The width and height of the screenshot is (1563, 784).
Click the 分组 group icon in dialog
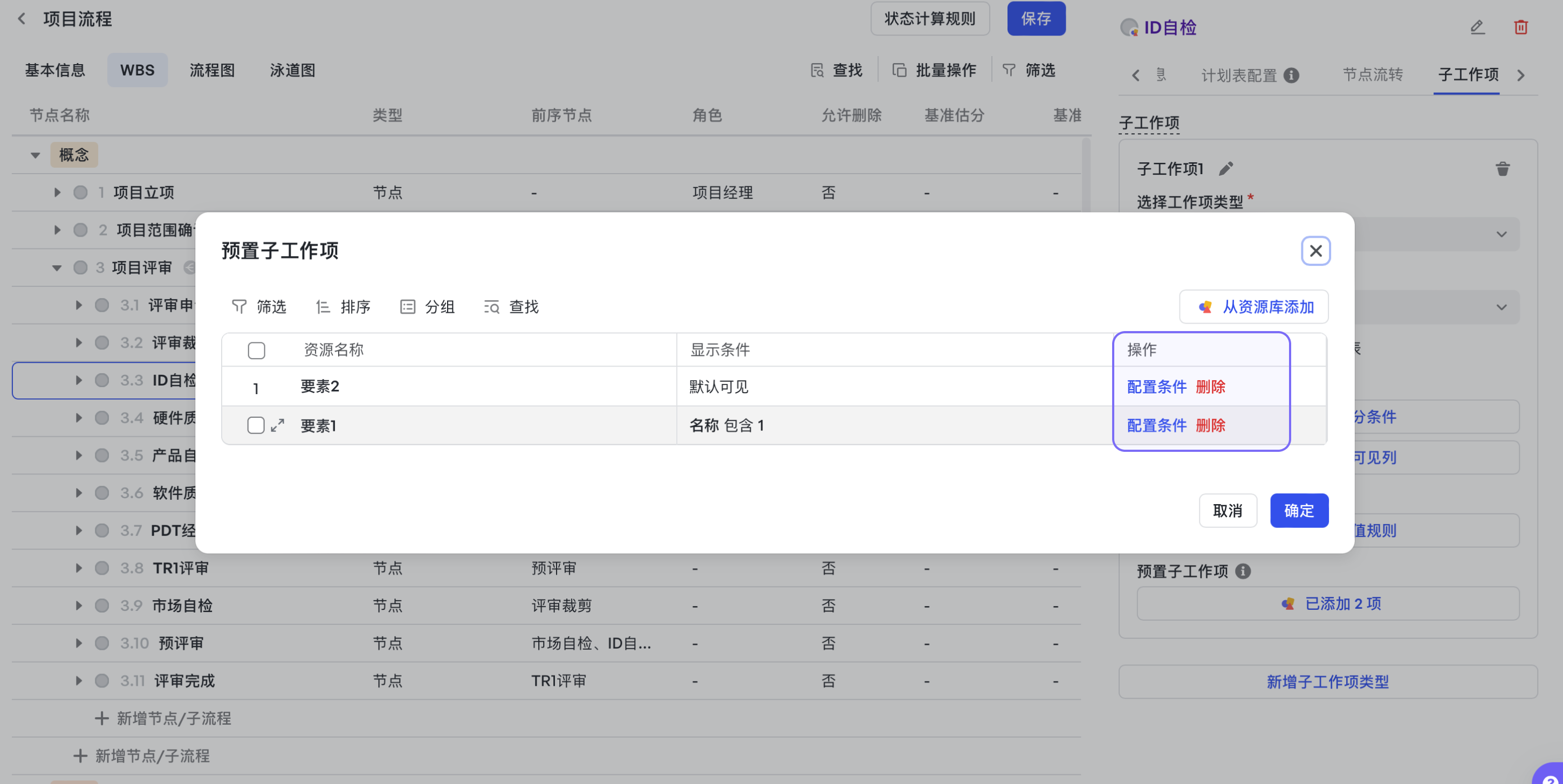(x=408, y=307)
